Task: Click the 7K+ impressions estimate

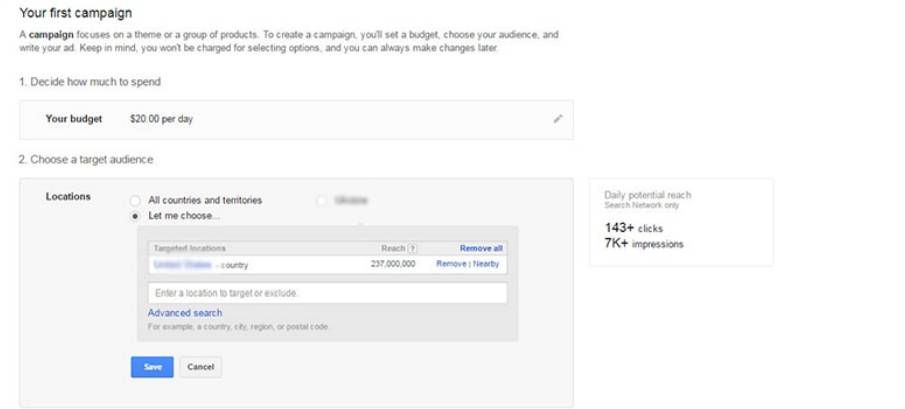Action: coord(644,244)
